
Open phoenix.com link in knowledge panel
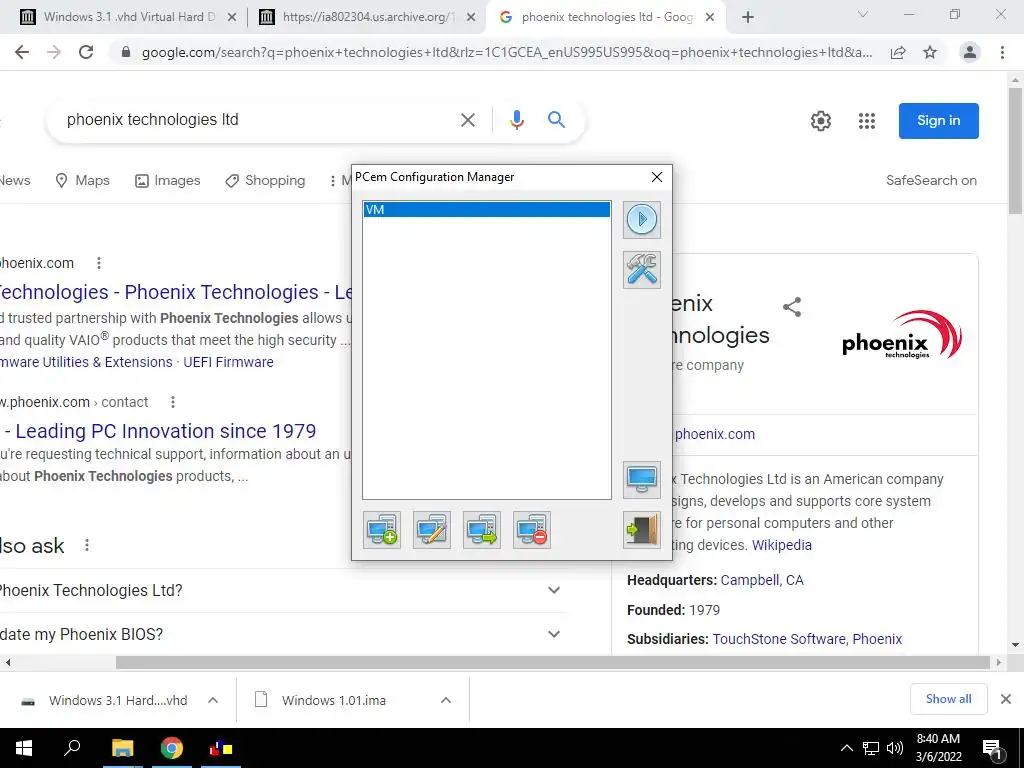714,434
